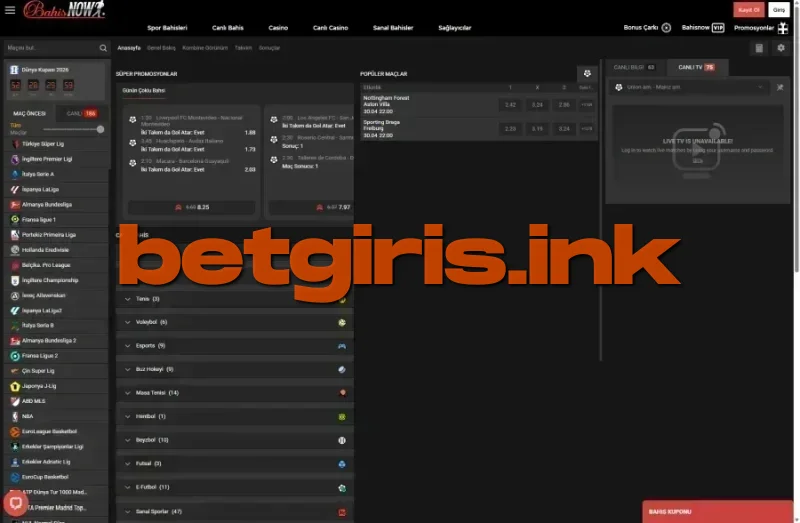Expand the Buz Hokeyi (9) section

(235, 369)
